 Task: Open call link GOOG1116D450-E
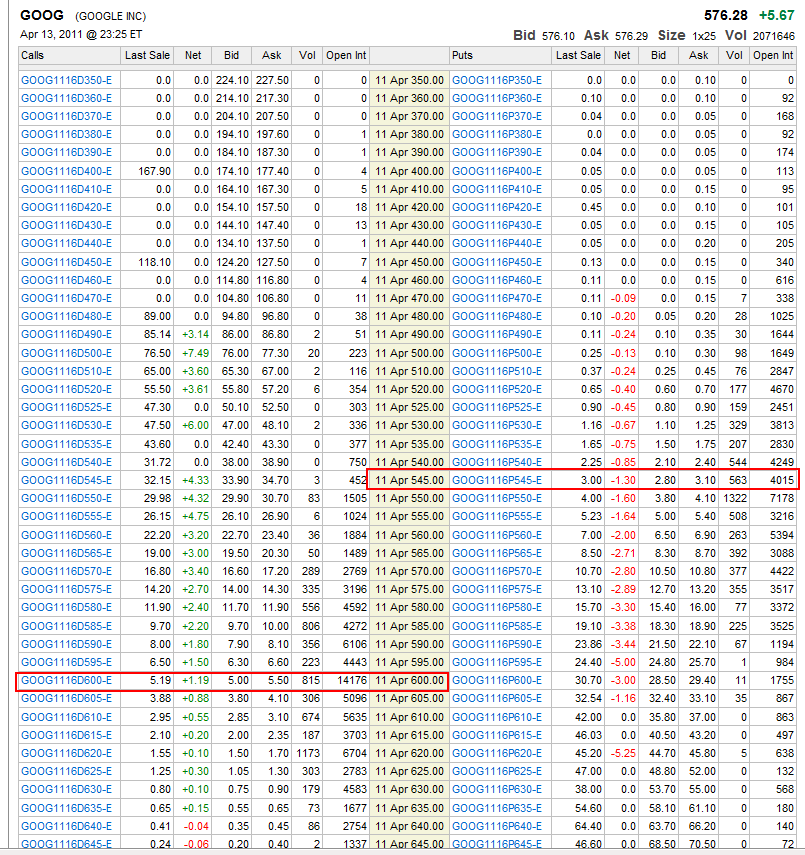tap(66, 262)
